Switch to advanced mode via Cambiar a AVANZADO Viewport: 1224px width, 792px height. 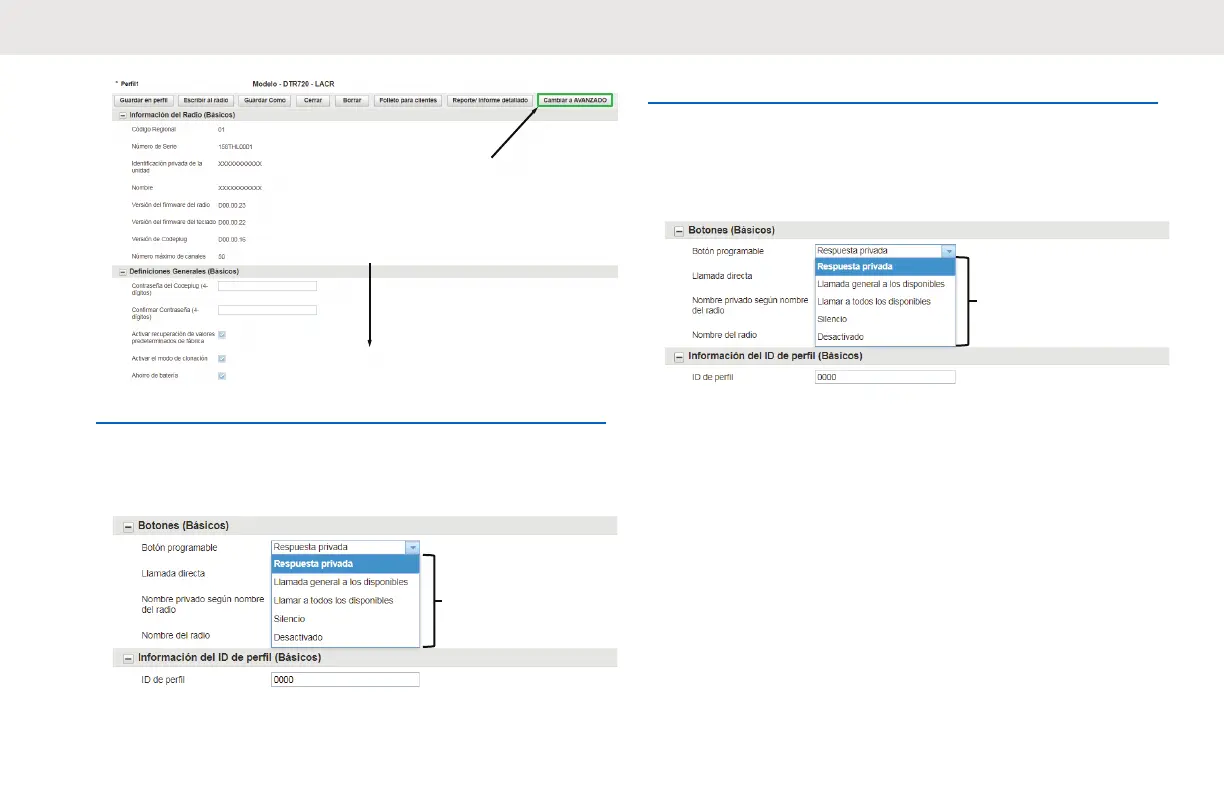tap(575, 101)
